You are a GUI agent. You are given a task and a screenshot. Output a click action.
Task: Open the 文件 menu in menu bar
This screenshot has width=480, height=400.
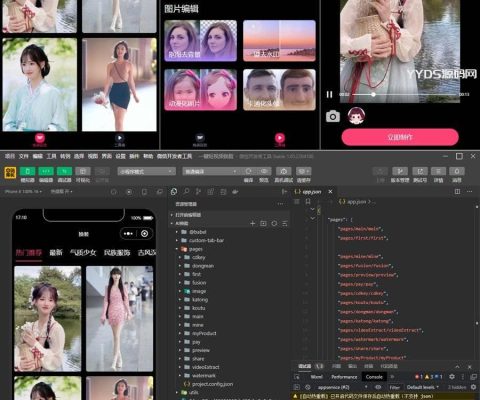click(x=24, y=156)
